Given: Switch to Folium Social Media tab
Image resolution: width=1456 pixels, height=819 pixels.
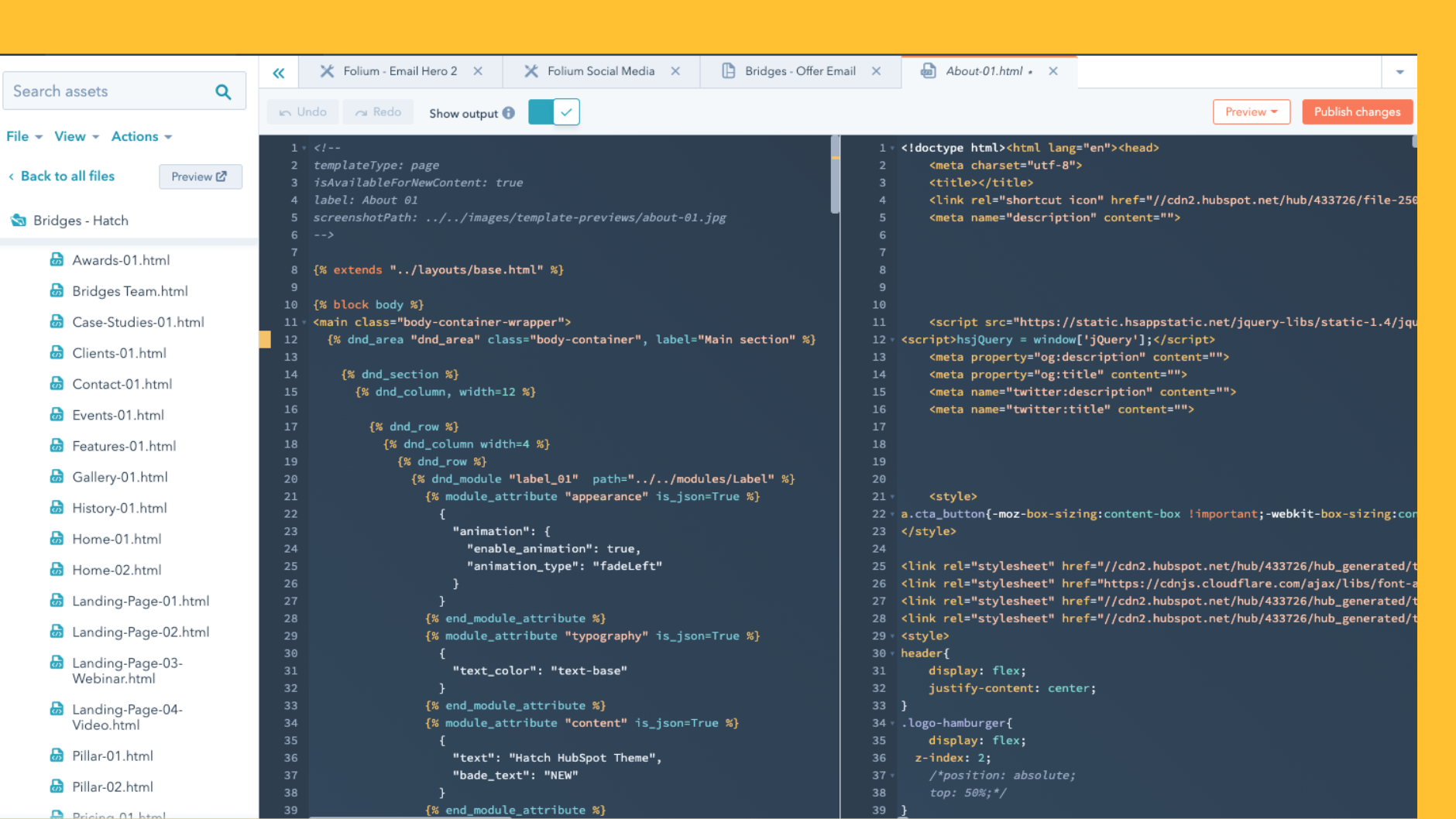Looking at the screenshot, I should click(601, 71).
